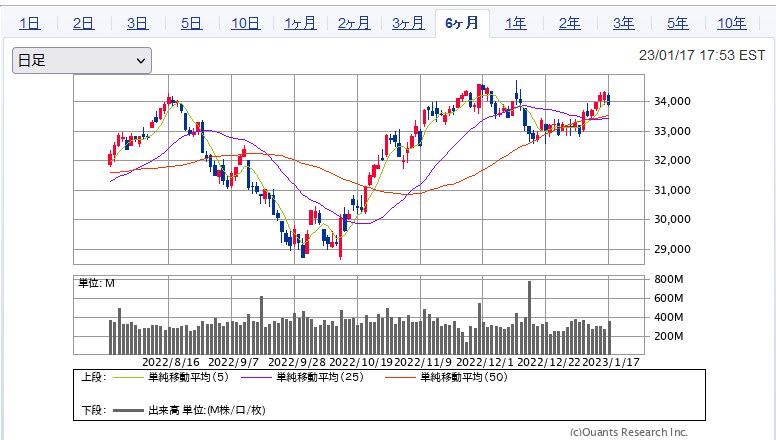Open the 2ヶ月 period tab

click(354, 23)
